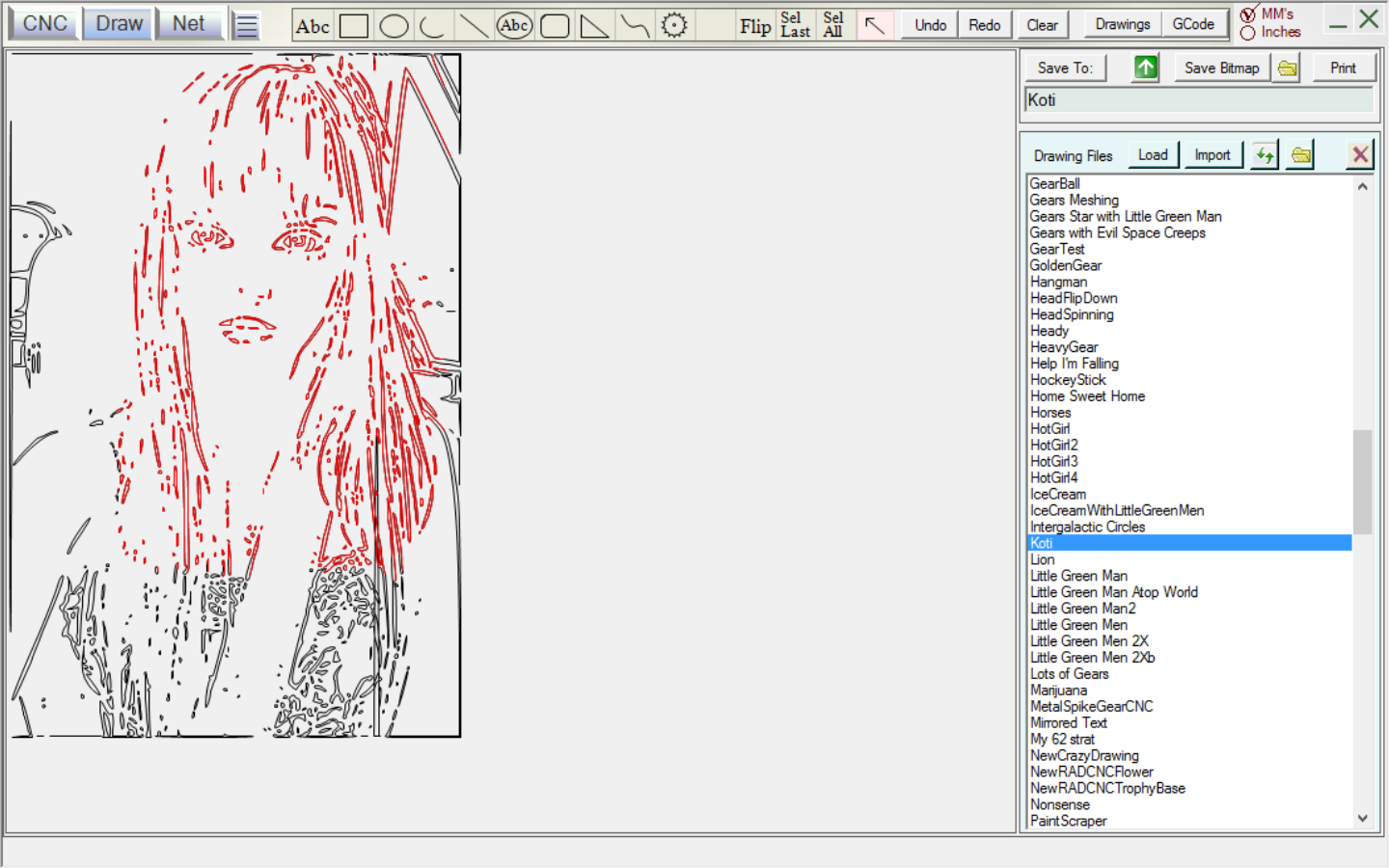1389x868 pixels.
Task: Select Gears with Evil Space Creeps
Action: tap(1117, 232)
